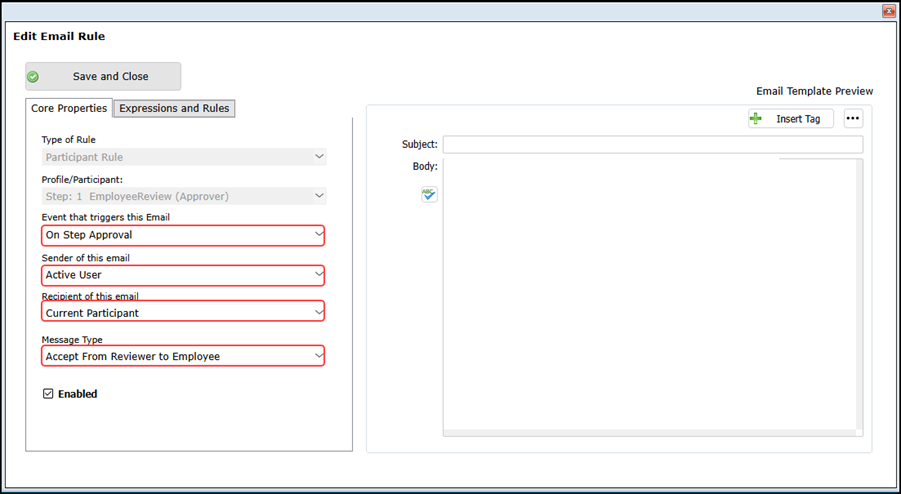Close the Edit Email Rule window
Viewport: 901px width, 494px height.
click(888, 11)
